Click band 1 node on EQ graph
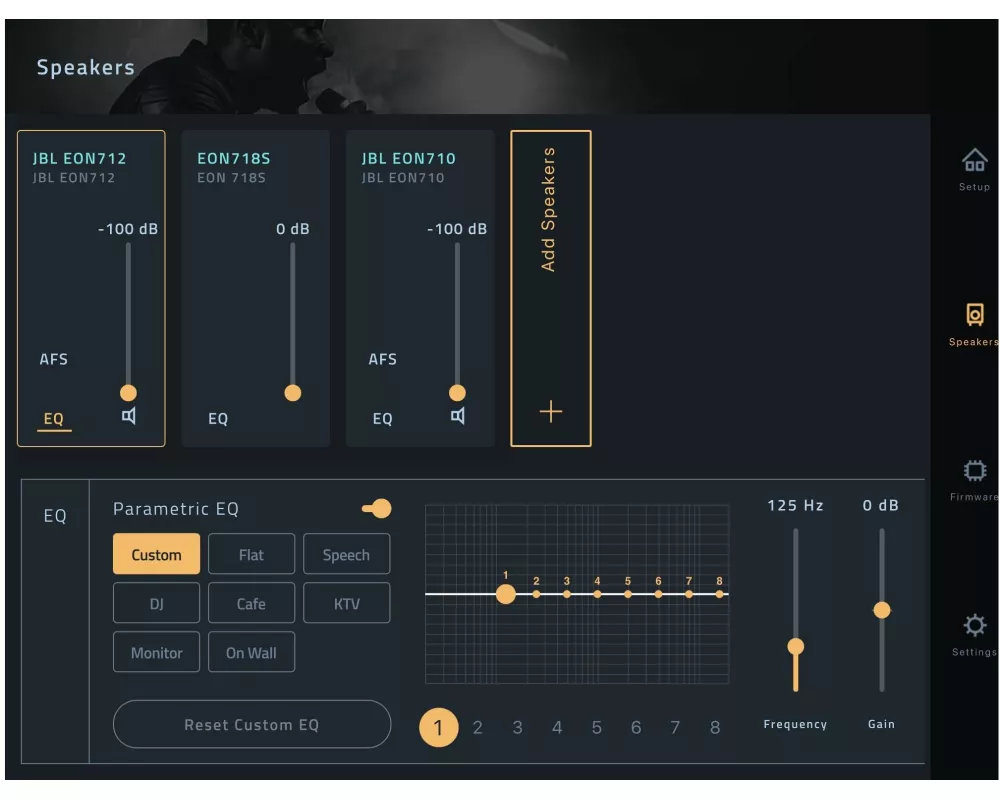1000x800 pixels. 506,594
